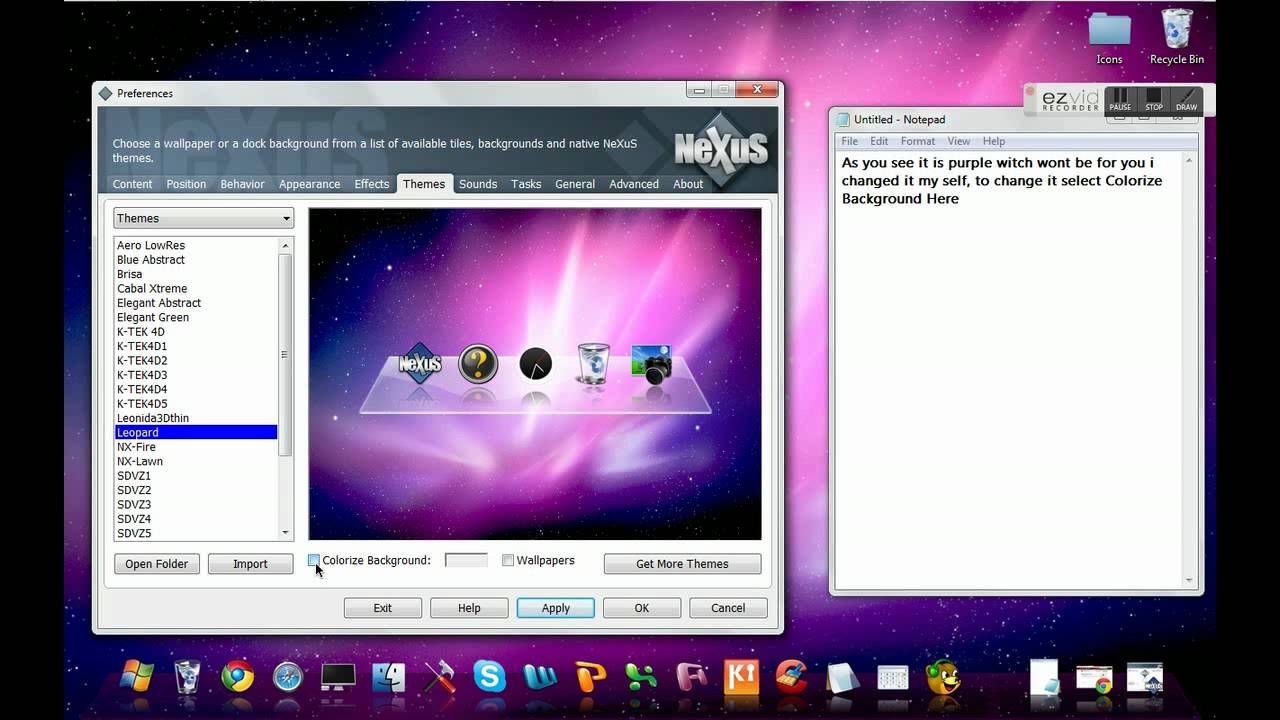Screen dimensions: 1280x720
Task: Launch the pink A Access icon
Action: point(691,677)
